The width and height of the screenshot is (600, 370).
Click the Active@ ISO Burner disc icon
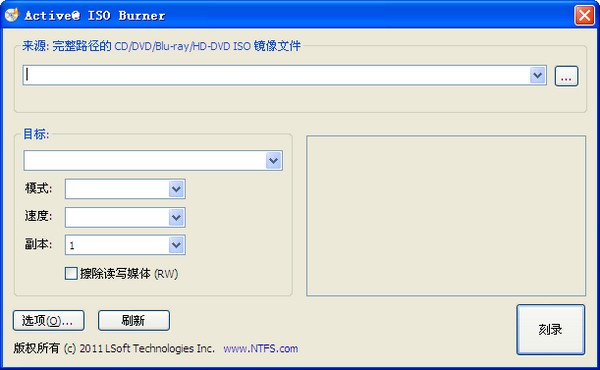11,15
